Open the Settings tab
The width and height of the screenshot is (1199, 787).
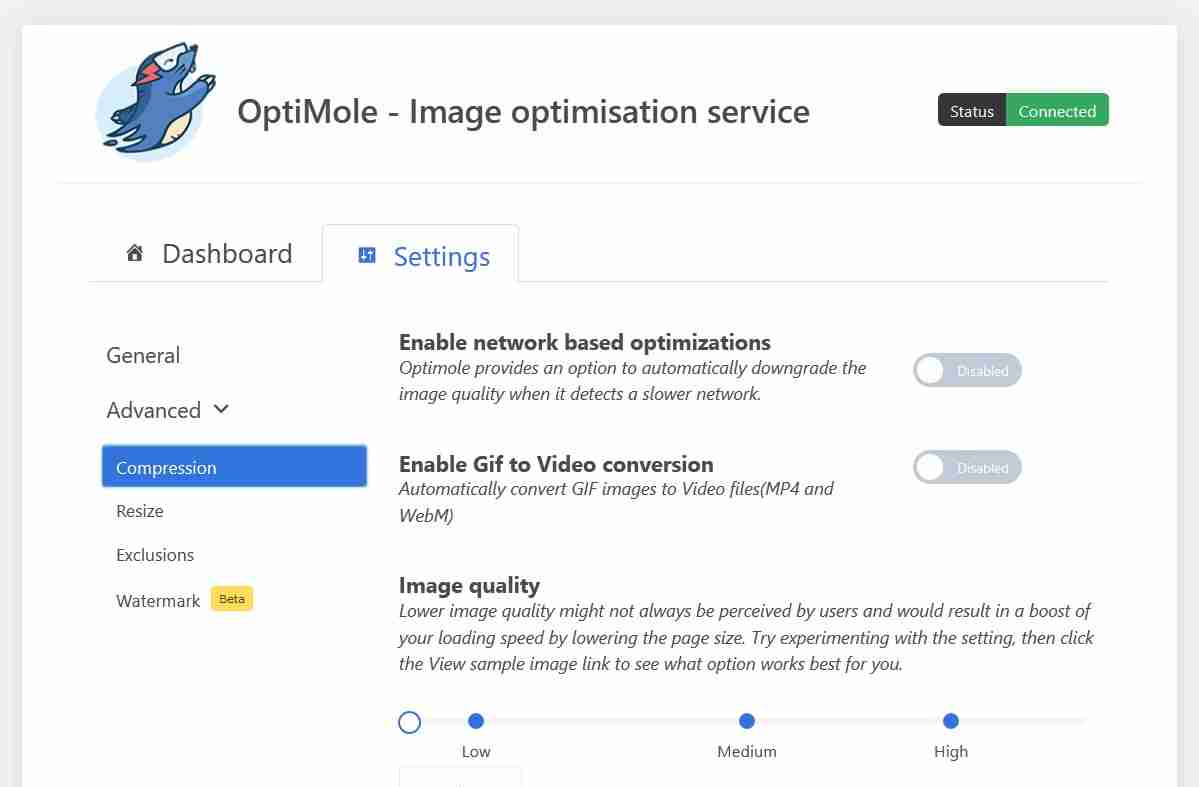(x=441, y=256)
